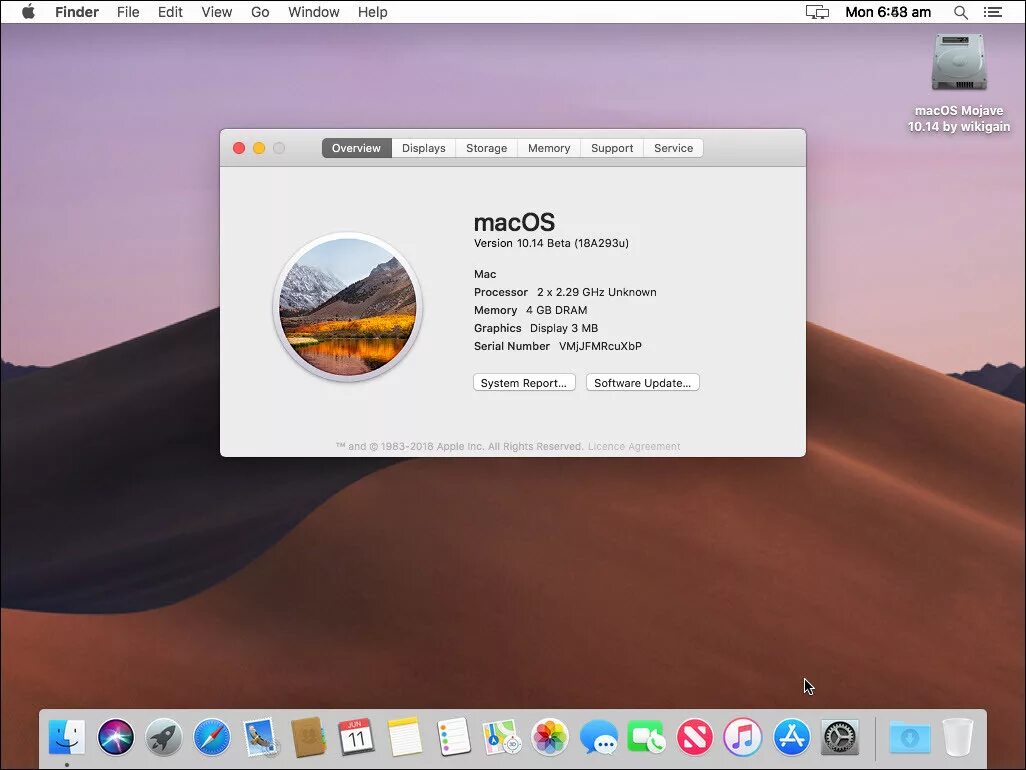Open Finder from the Dock
Screen dimensions: 1026x770
(67, 737)
